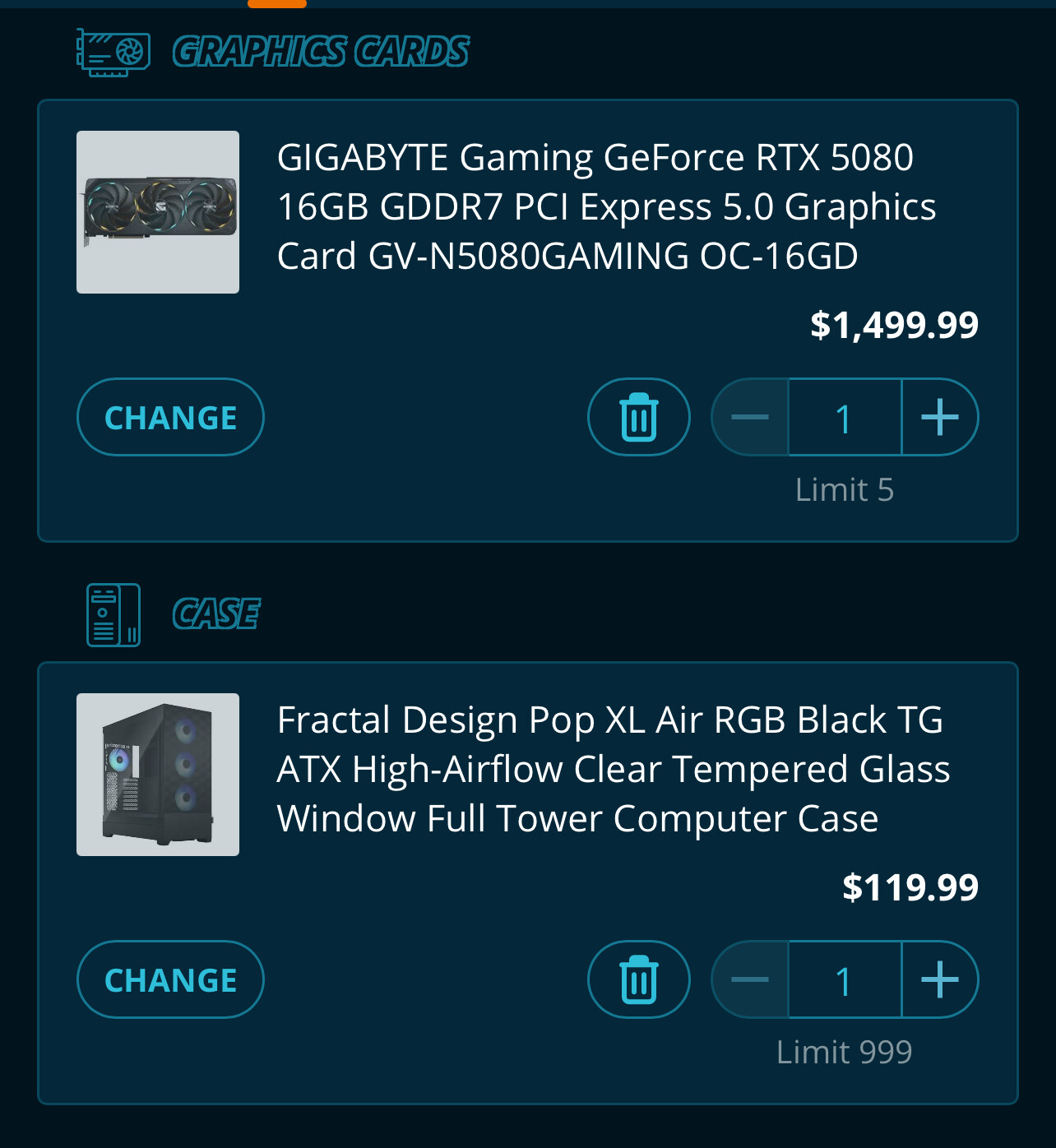This screenshot has width=1056, height=1148.
Task: Click the $1,499.99 graphics card price
Action: point(894,325)
